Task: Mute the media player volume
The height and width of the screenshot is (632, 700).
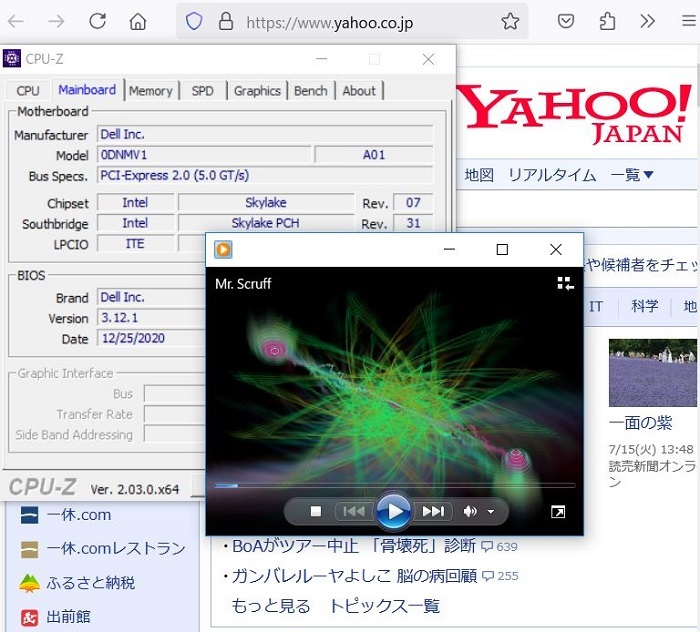Action: 470,512
